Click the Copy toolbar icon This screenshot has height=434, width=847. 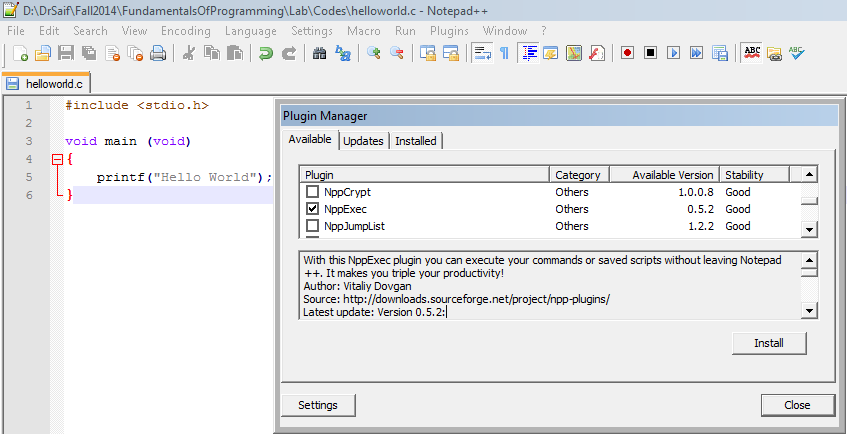coord(212,53)
